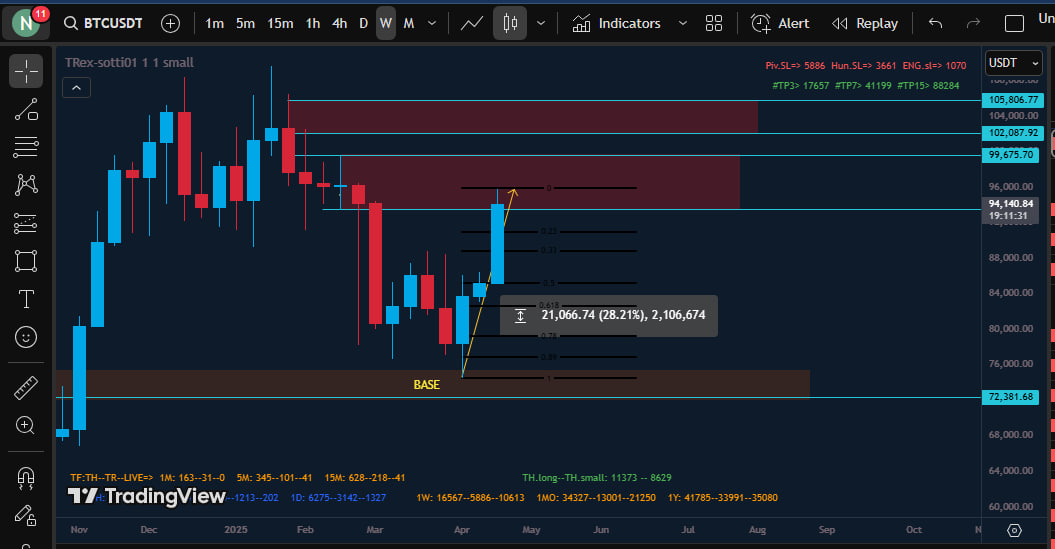1055x549 pixels.
Task: Click the Alert button
Action: (x=781, y=23)
